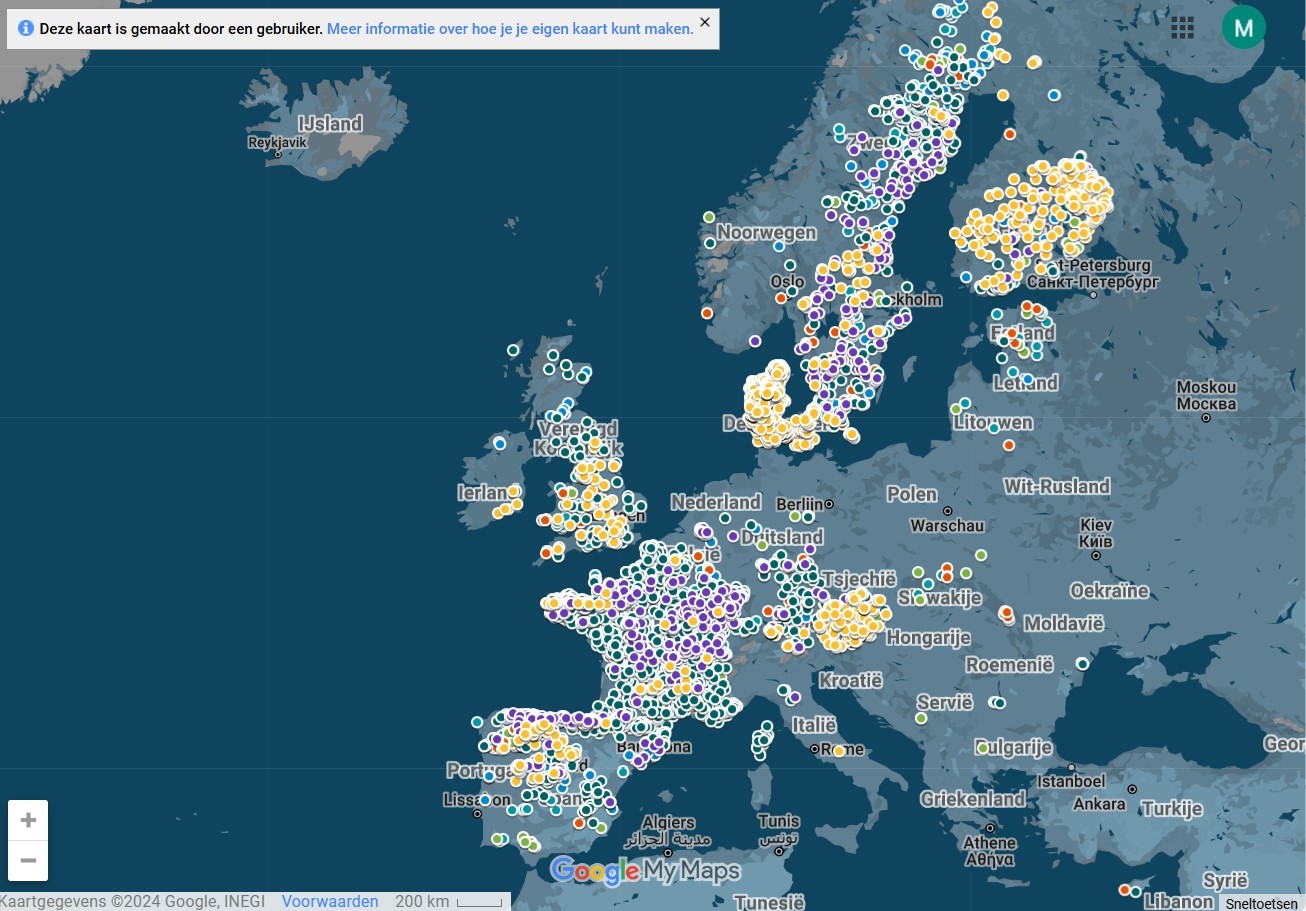
Task: Click the Oslo city label
Action: [x=788, y=282]
